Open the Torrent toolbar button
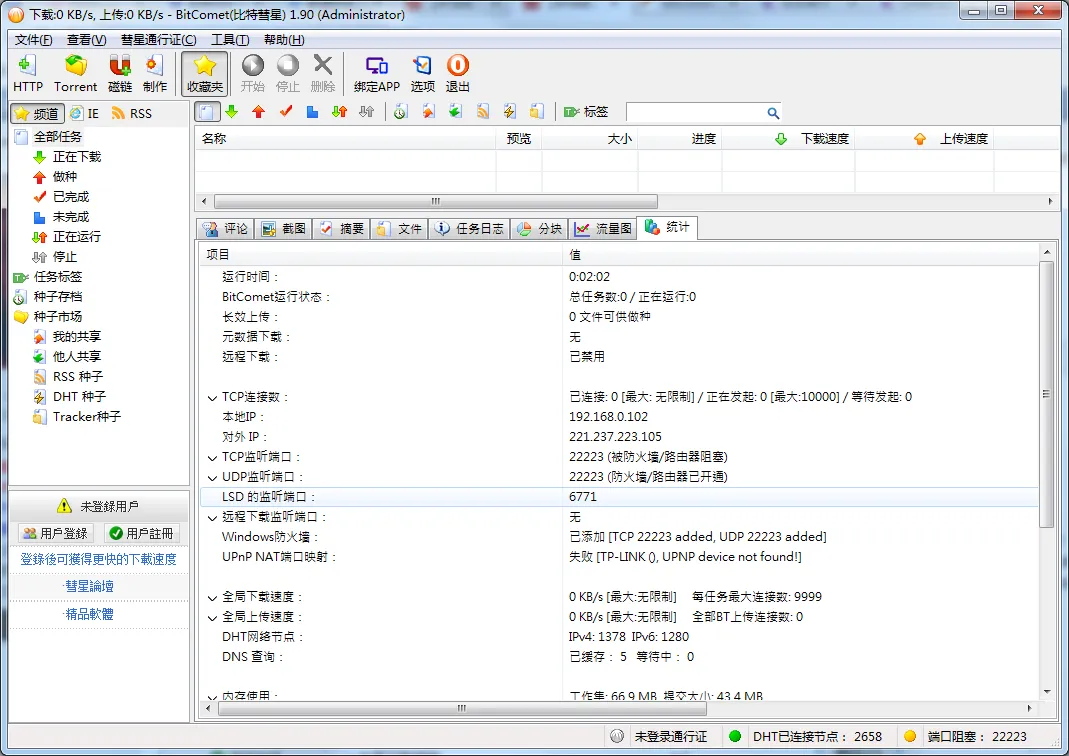 (76, 66)
